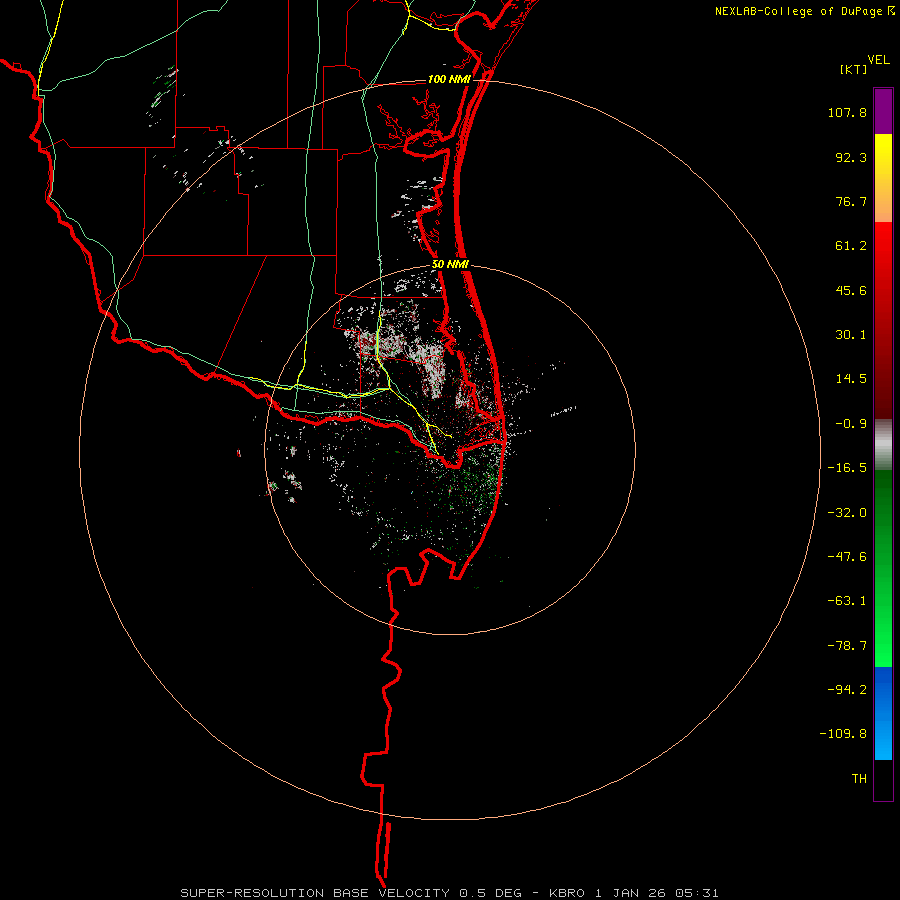Viewport: 900px width, 900px height.
Task: Click the VEL legend title
Action: 878,60
